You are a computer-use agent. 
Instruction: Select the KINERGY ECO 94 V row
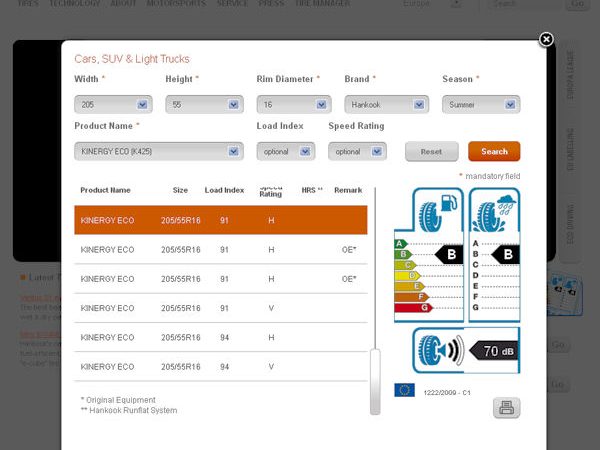point(221,367)
